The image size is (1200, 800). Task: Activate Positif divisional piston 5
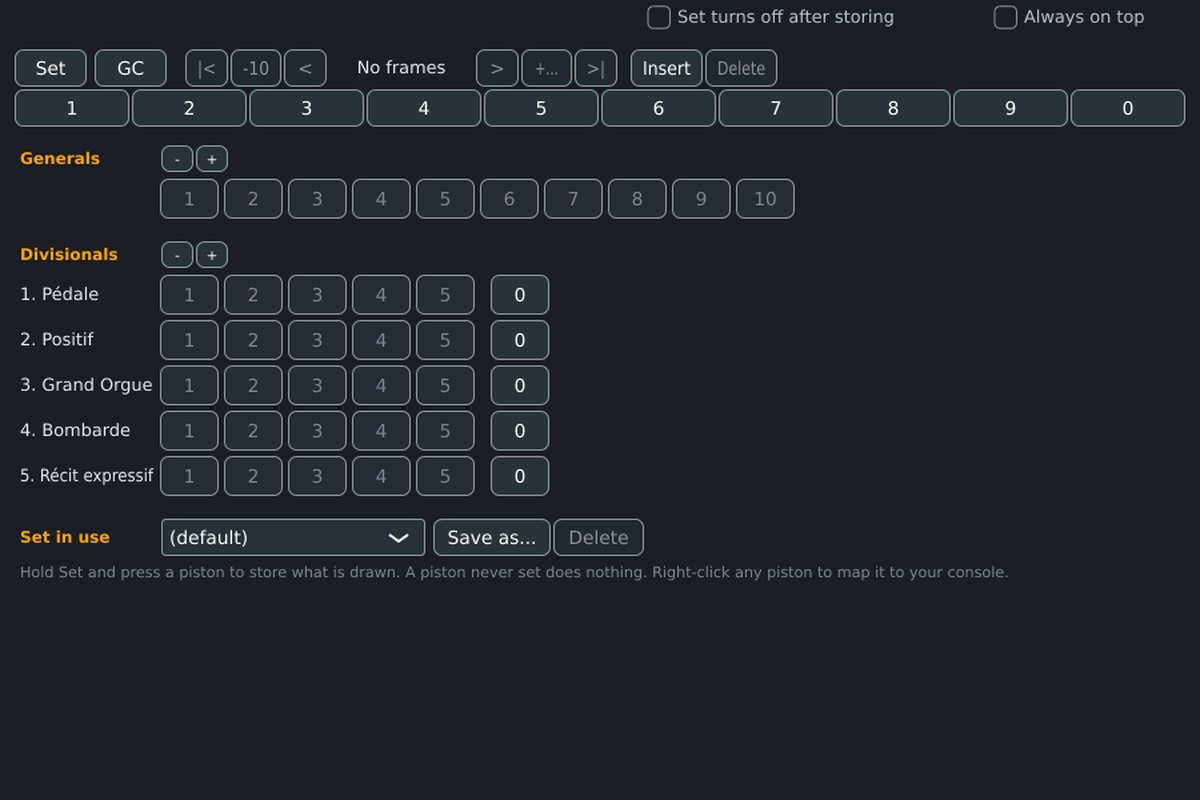coord(445,340)
